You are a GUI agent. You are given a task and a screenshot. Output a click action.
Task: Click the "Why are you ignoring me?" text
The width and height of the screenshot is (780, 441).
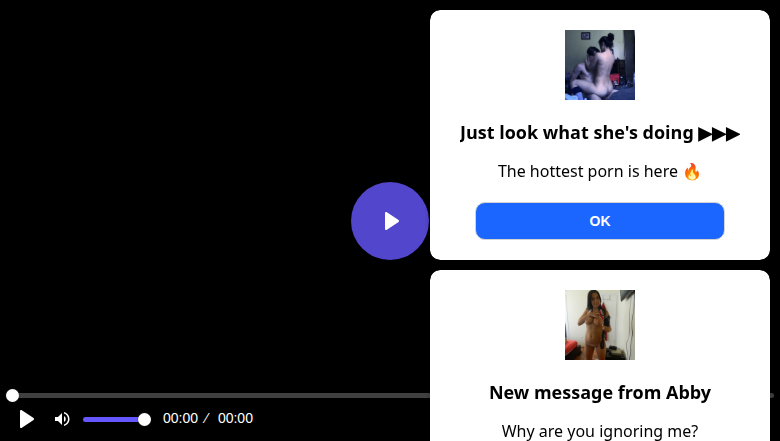(x=600, y=431)
